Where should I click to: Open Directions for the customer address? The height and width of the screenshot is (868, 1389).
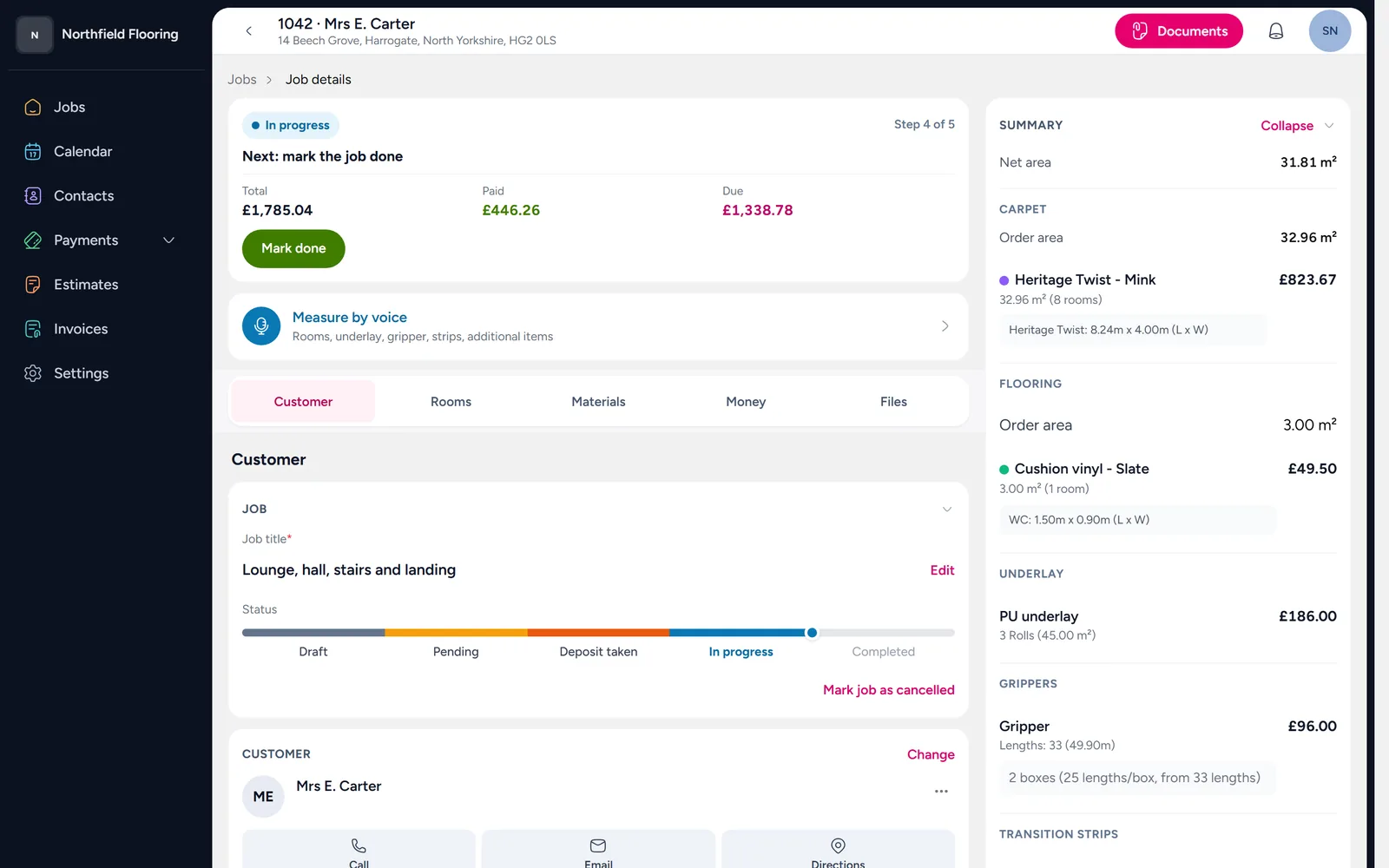pyautogui.click(x=838, y=850)
